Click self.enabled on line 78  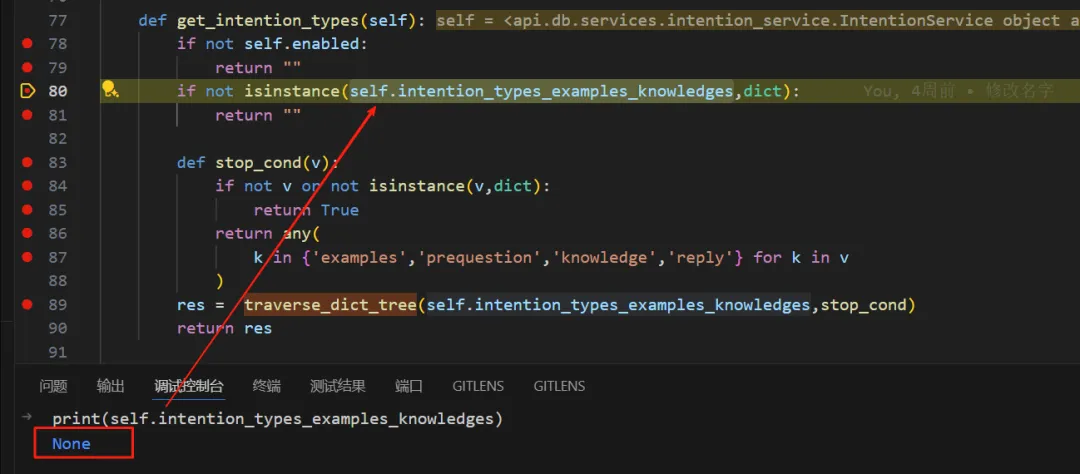point(302,44)
